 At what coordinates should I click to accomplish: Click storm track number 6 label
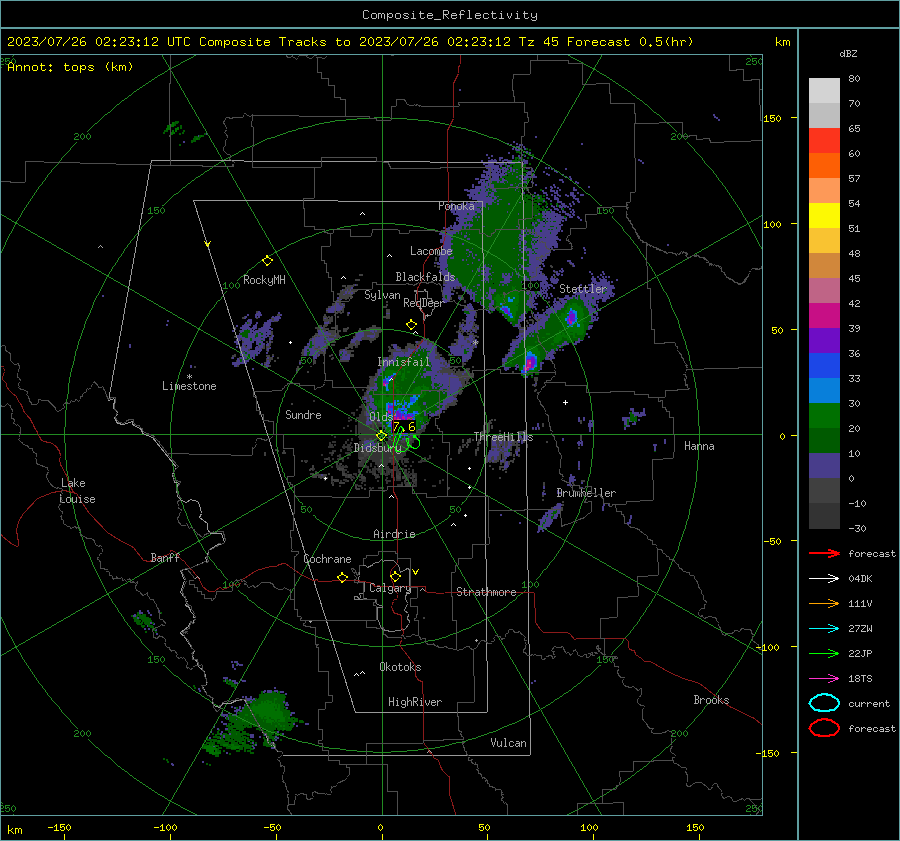point(412,427)
